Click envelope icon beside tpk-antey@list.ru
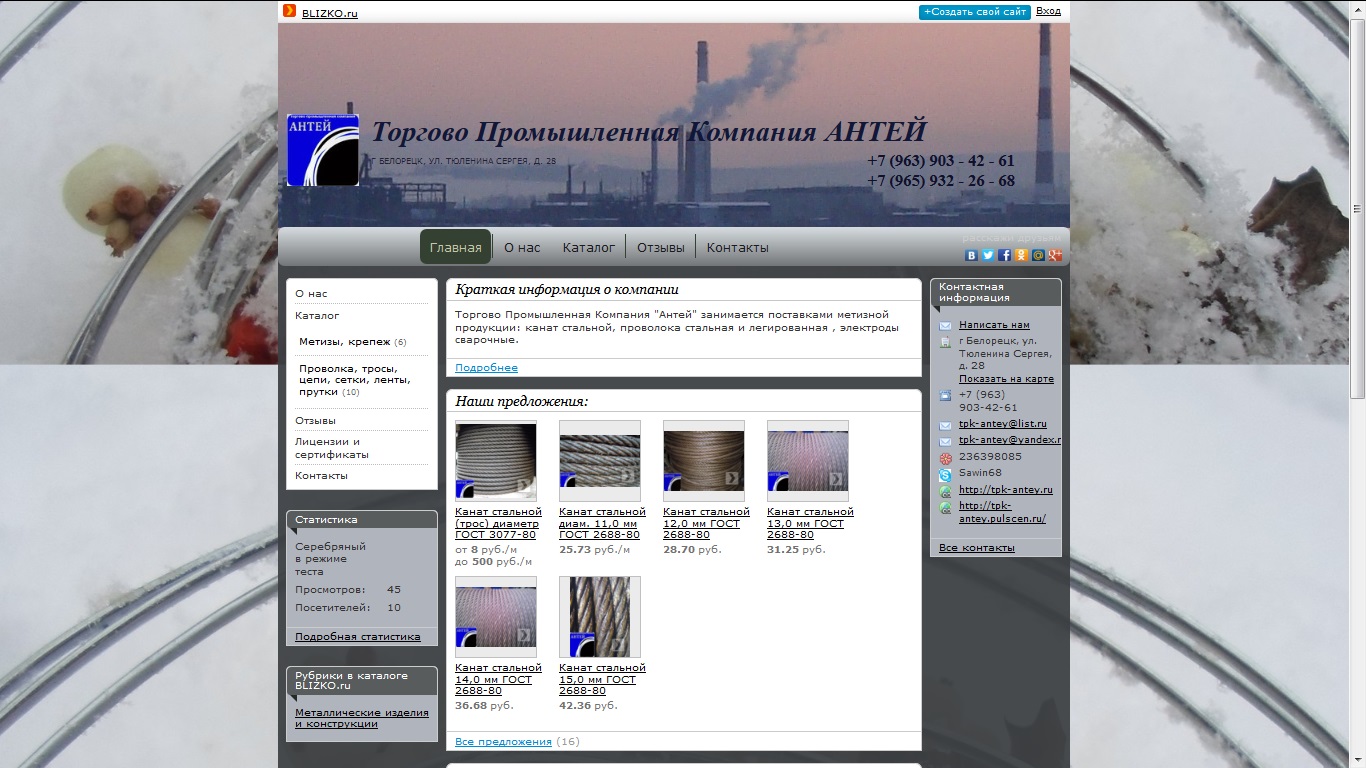The image size is (1366, 768). (x=945, y=426)
